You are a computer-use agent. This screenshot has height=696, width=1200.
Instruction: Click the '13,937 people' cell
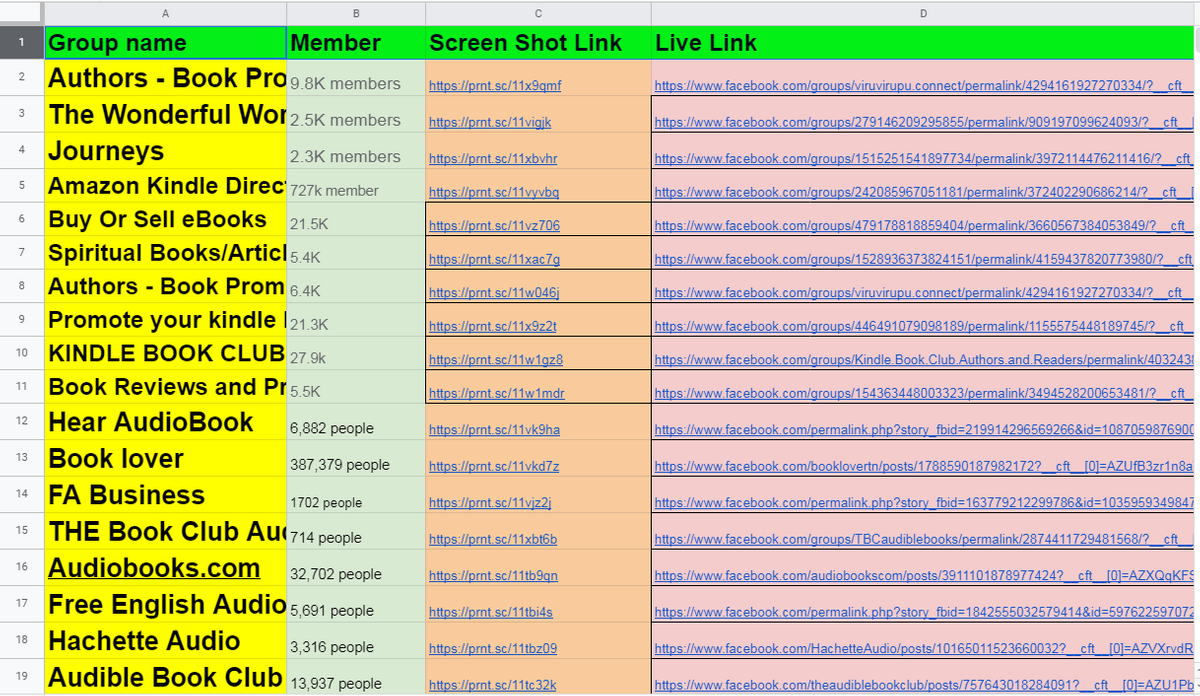[356, 677]
